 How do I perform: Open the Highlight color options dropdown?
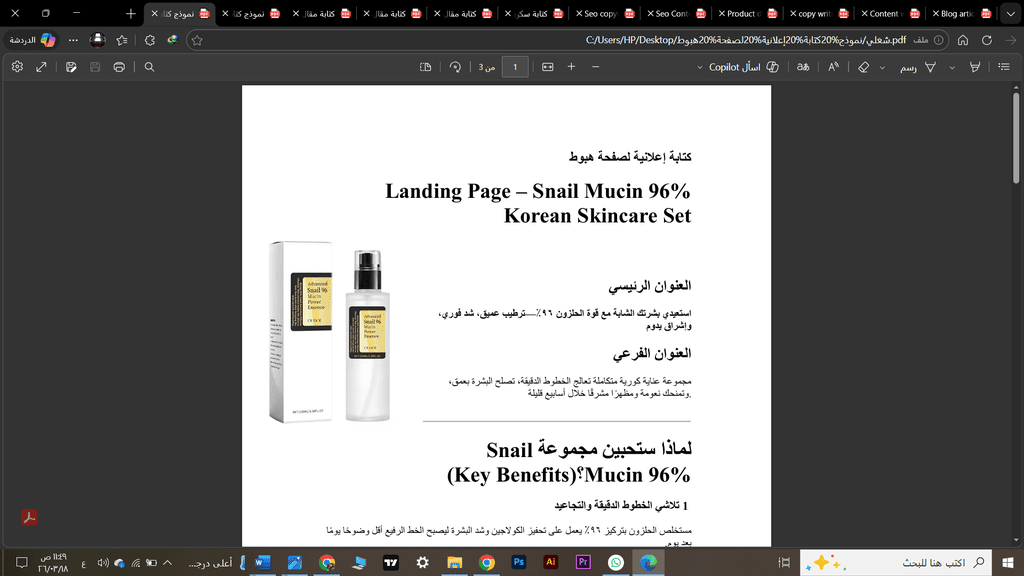952,67
